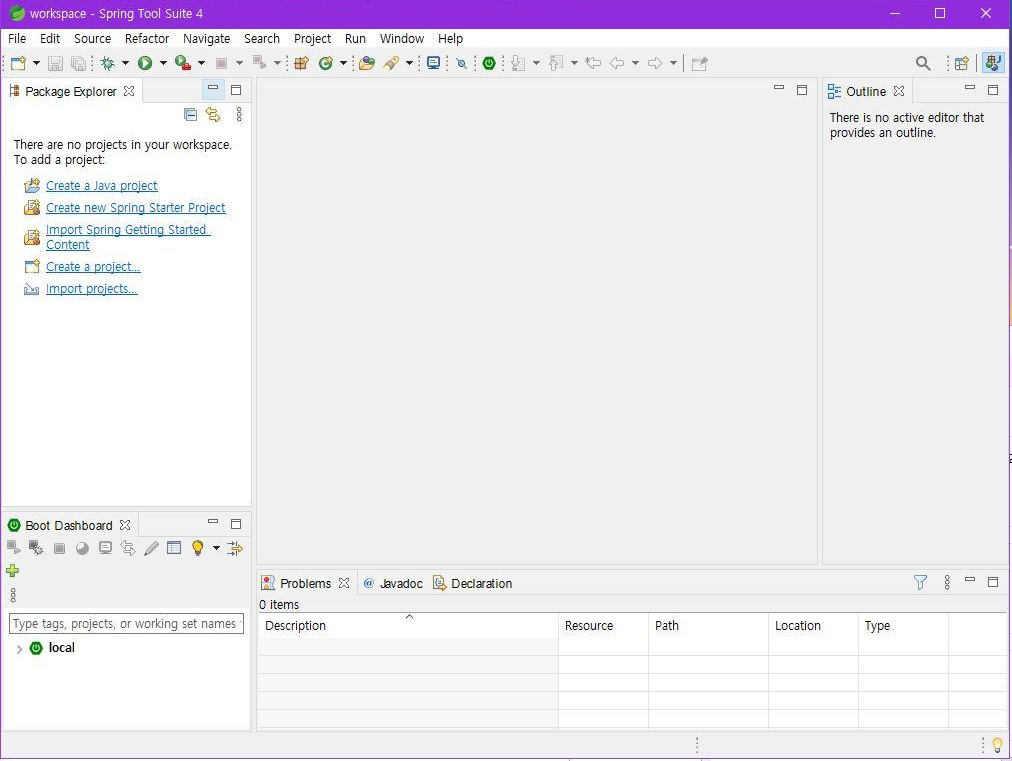This screenshot has width=1012, height=761.
Task: Open the Boot Dashboard light bulb dropdown
Action: point(216,548)
